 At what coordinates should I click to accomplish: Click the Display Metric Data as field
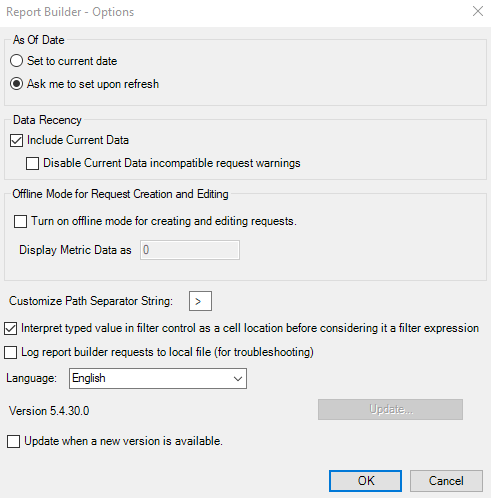[190, 250]
